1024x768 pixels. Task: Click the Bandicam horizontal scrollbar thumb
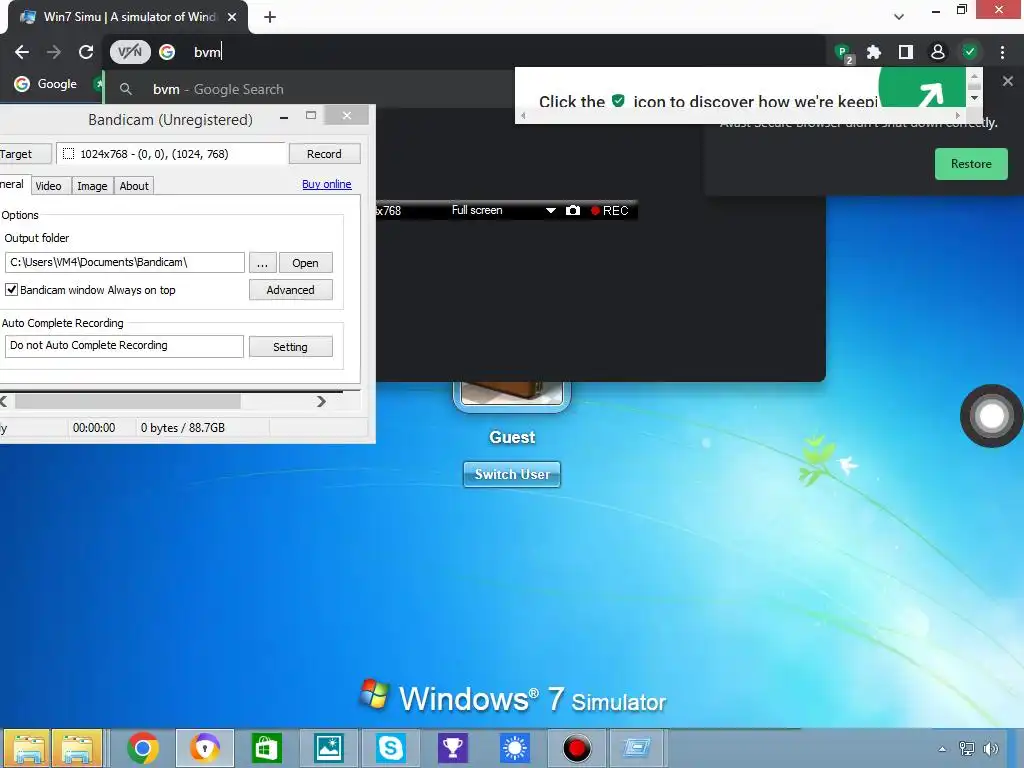click(127, 401)
